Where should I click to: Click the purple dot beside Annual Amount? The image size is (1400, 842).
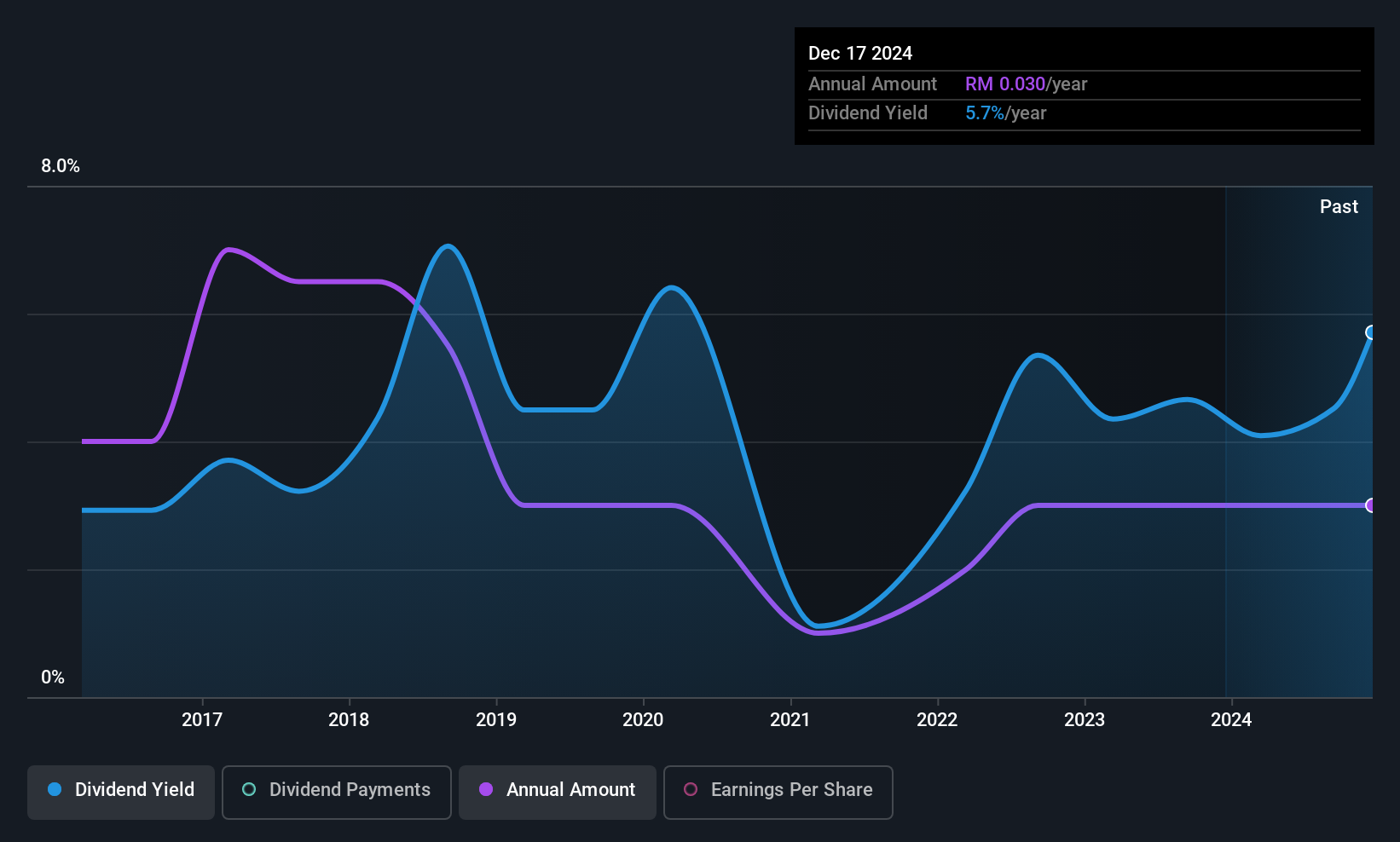point(486,790)
